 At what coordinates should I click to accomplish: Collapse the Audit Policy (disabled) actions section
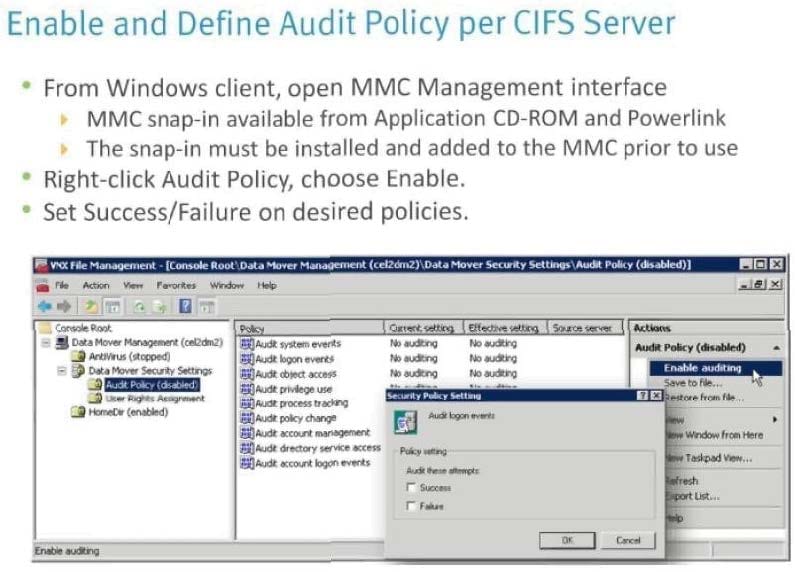click(x=776, y=347)
